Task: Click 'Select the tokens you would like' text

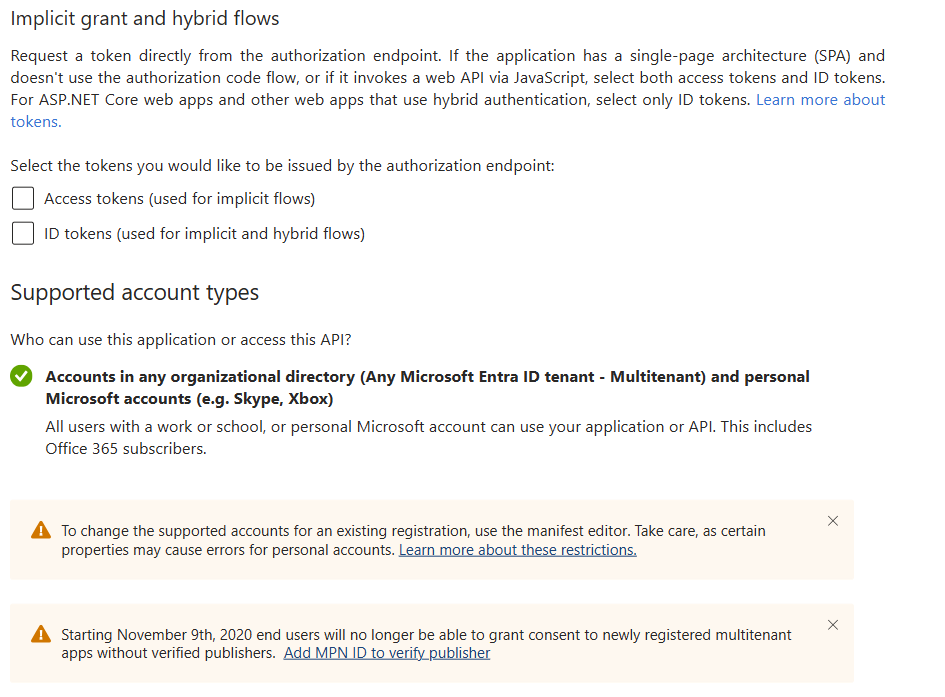Action: click(282, 166)
